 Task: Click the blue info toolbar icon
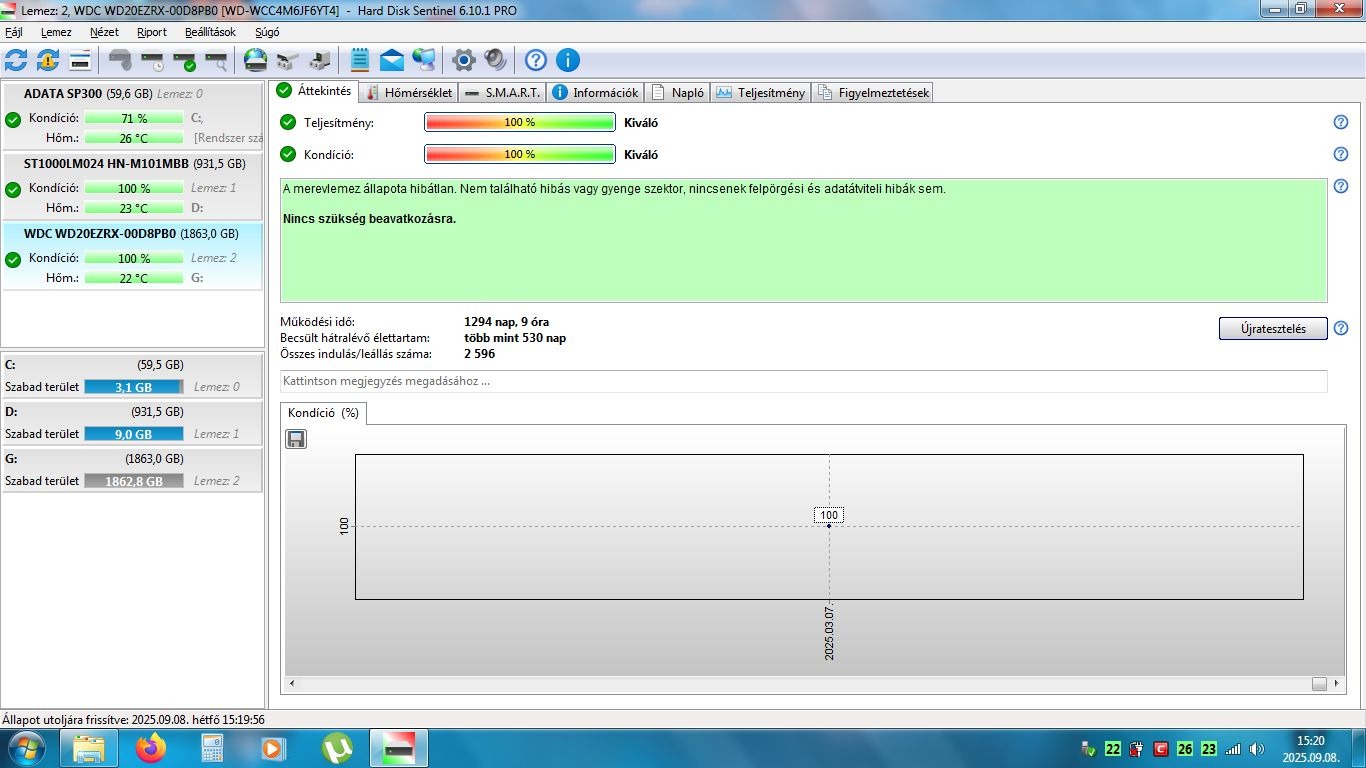[568, 60]
